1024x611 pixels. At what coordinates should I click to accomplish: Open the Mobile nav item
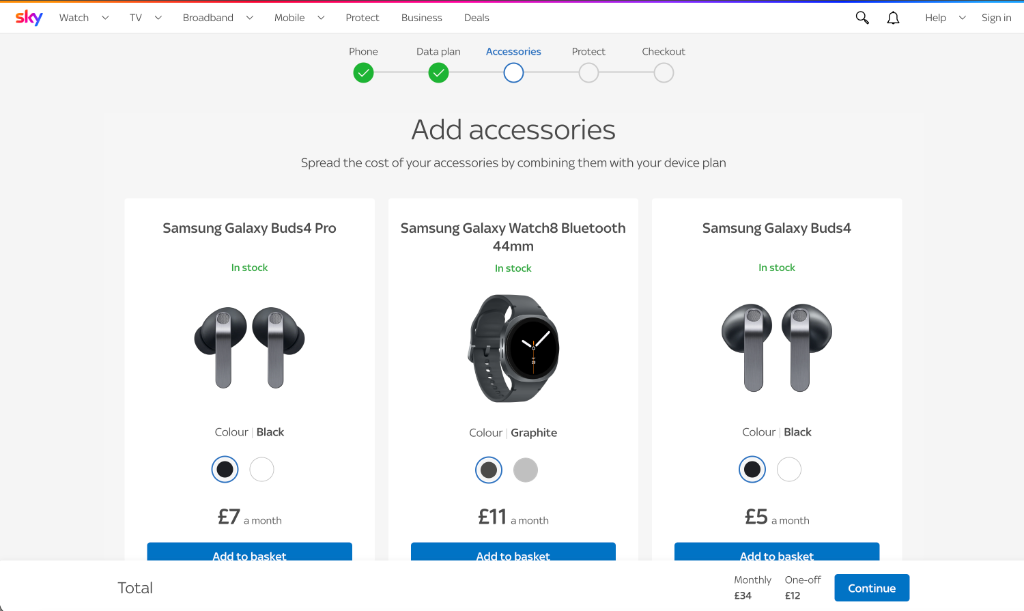point(289,18)
